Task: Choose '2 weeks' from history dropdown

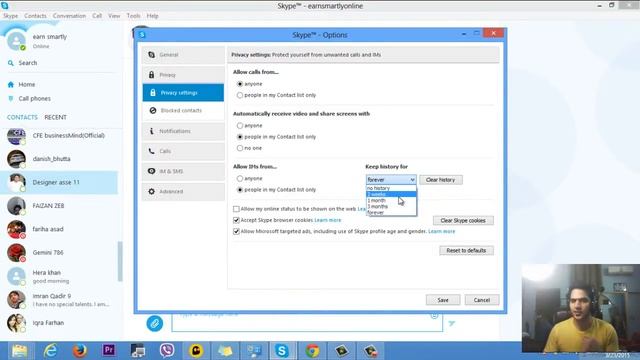Action: (x=391, y=194)
